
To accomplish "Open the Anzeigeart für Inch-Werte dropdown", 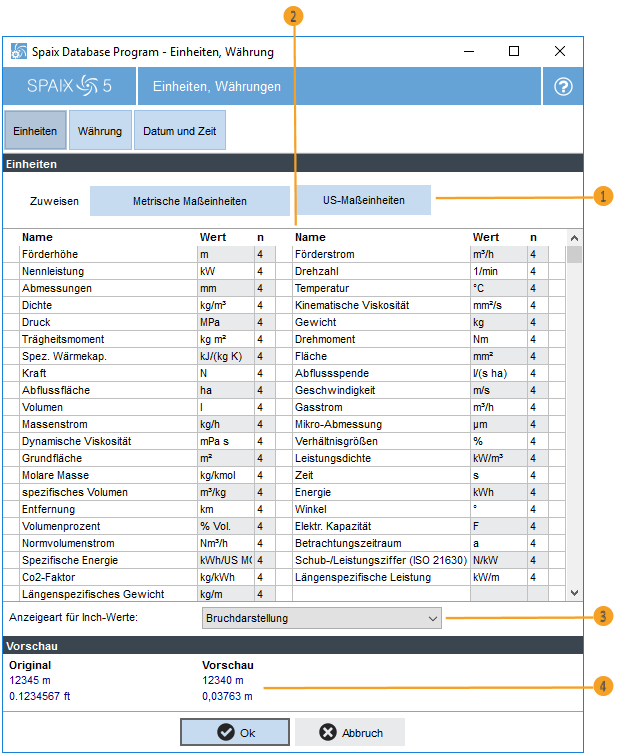I will [322, 618].
